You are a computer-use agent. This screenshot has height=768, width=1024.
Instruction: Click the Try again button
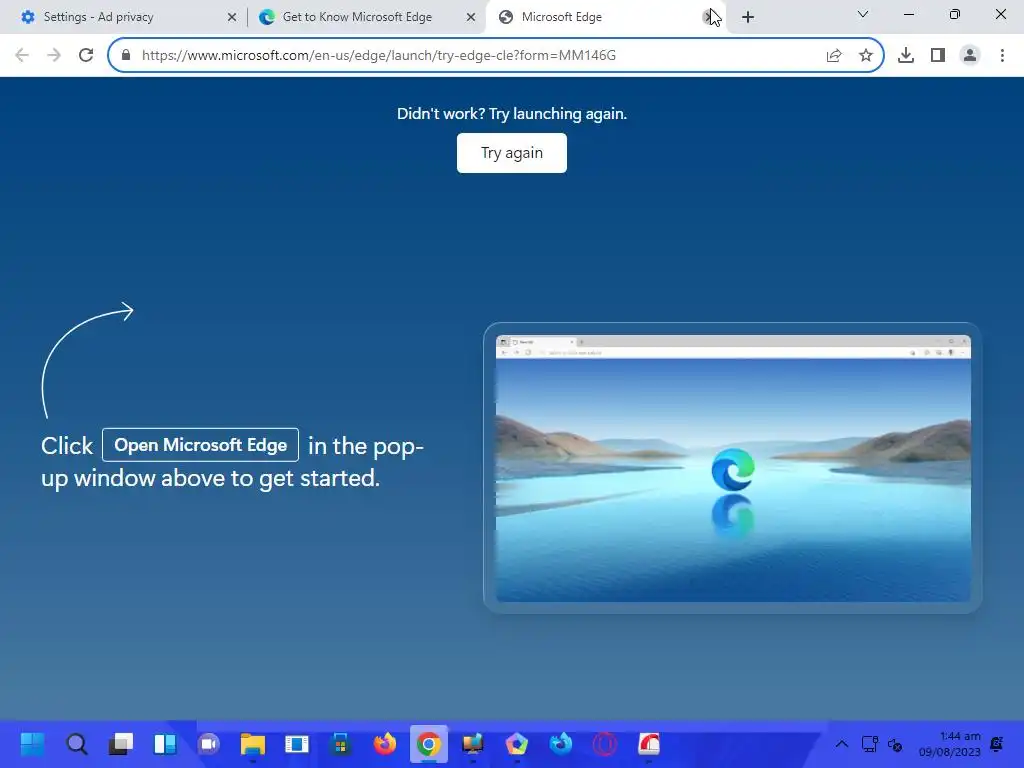[511, 153]
